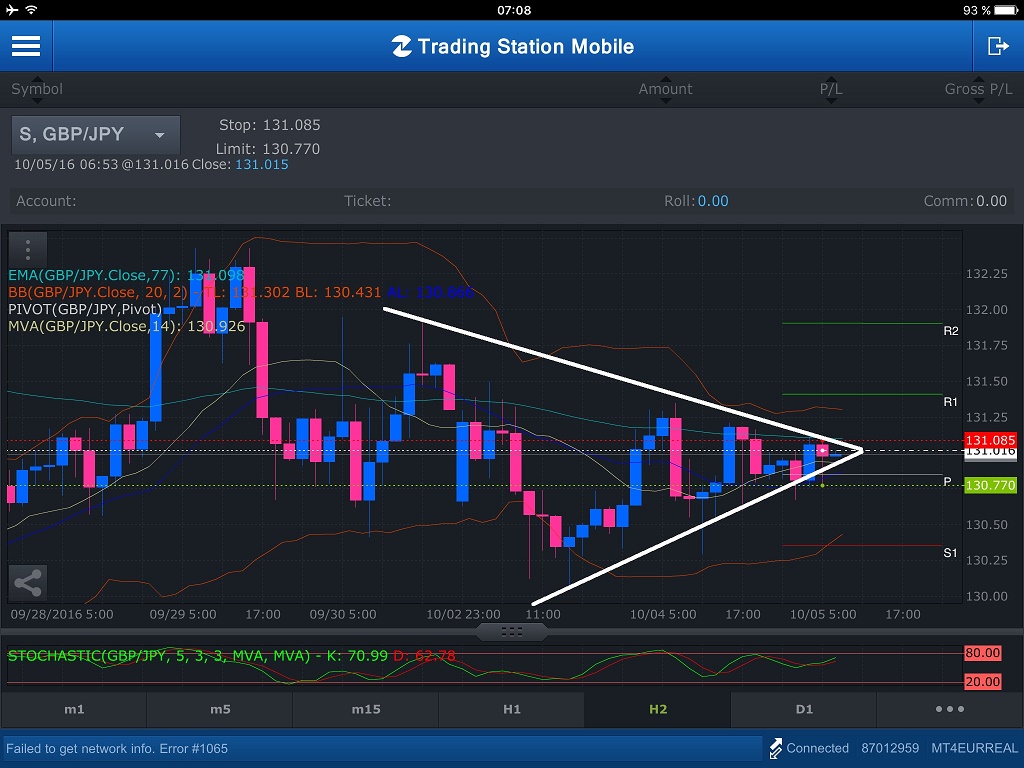Sort by Symbol column header

(x=37, y=89)
